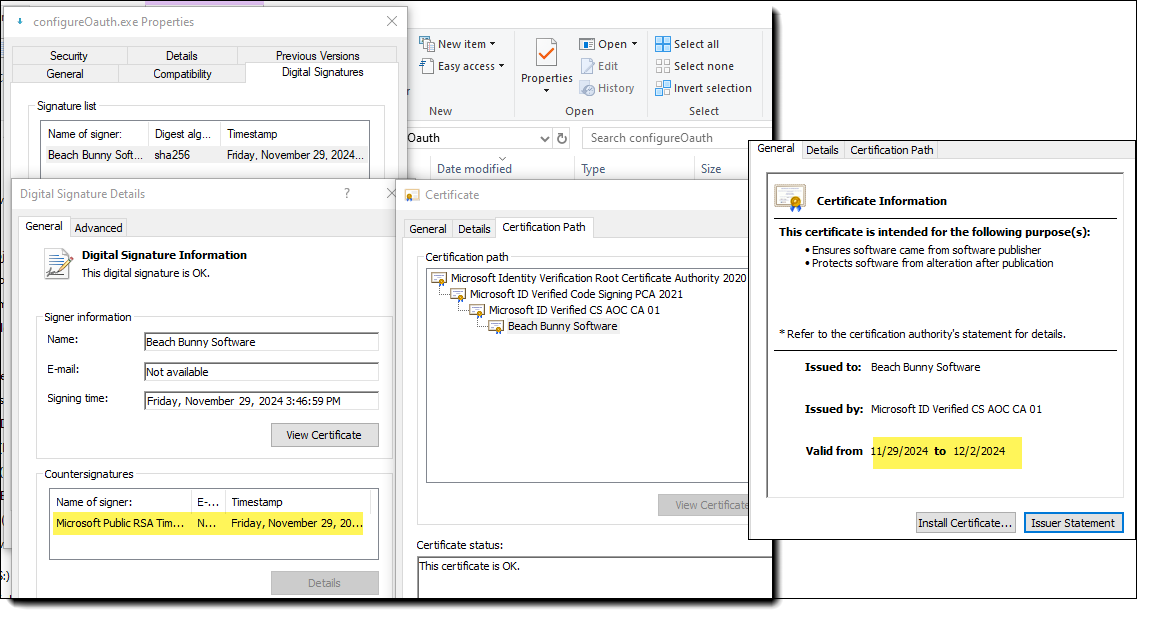
Task: Select the Beach Bunny Software certificate node
Action: tap(562, 326)
